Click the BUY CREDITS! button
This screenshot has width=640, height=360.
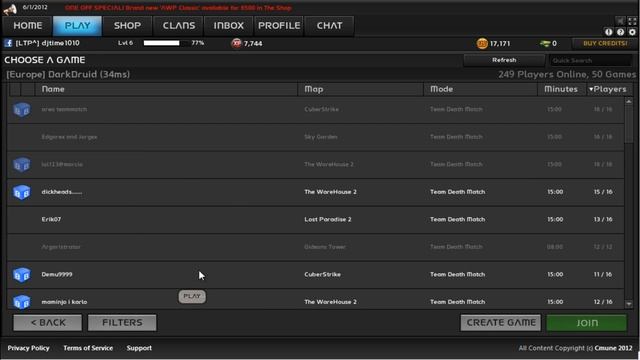(605, 43)
